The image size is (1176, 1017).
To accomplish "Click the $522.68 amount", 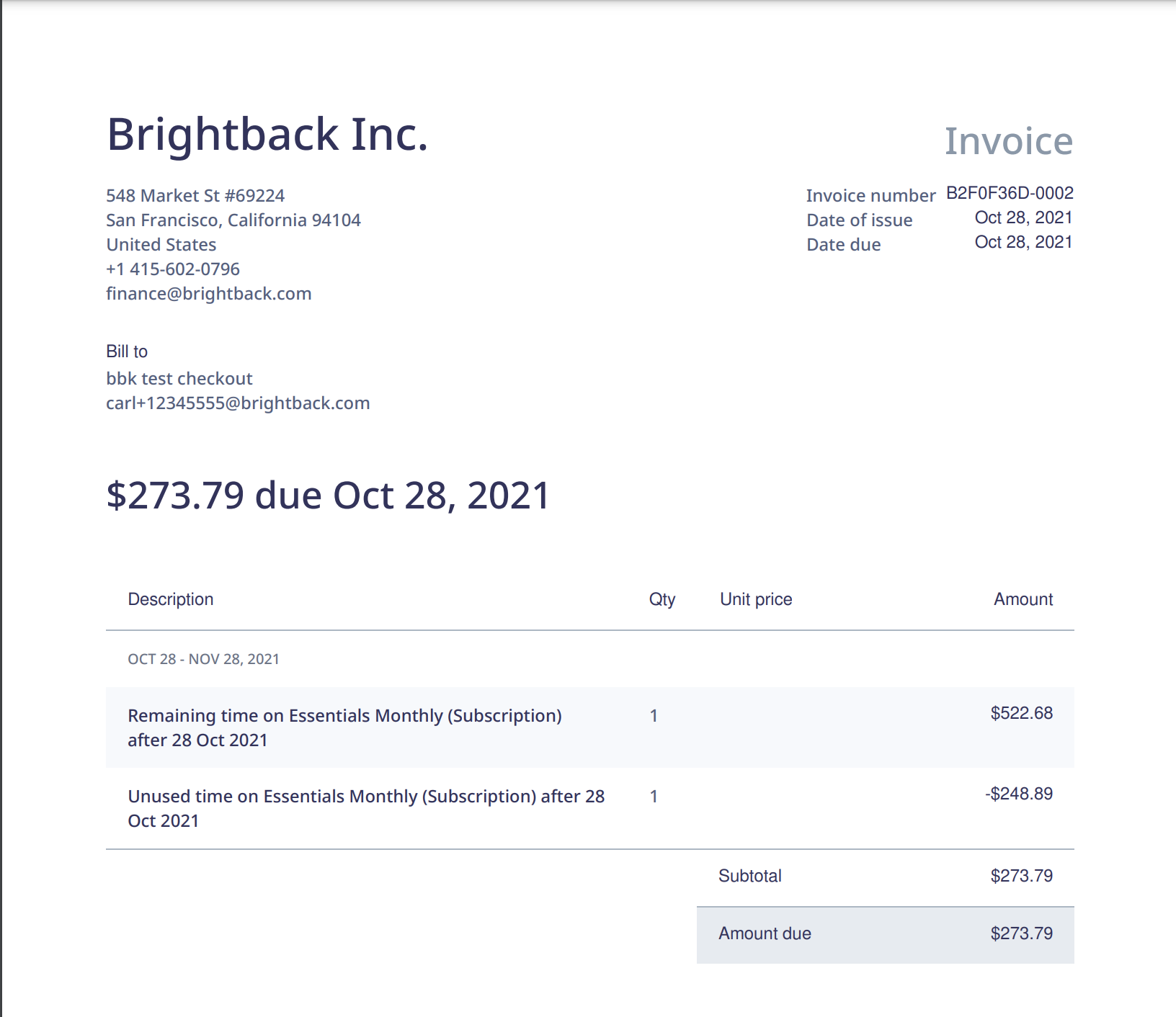I will pyautogui.click(x=1021, y=713).
